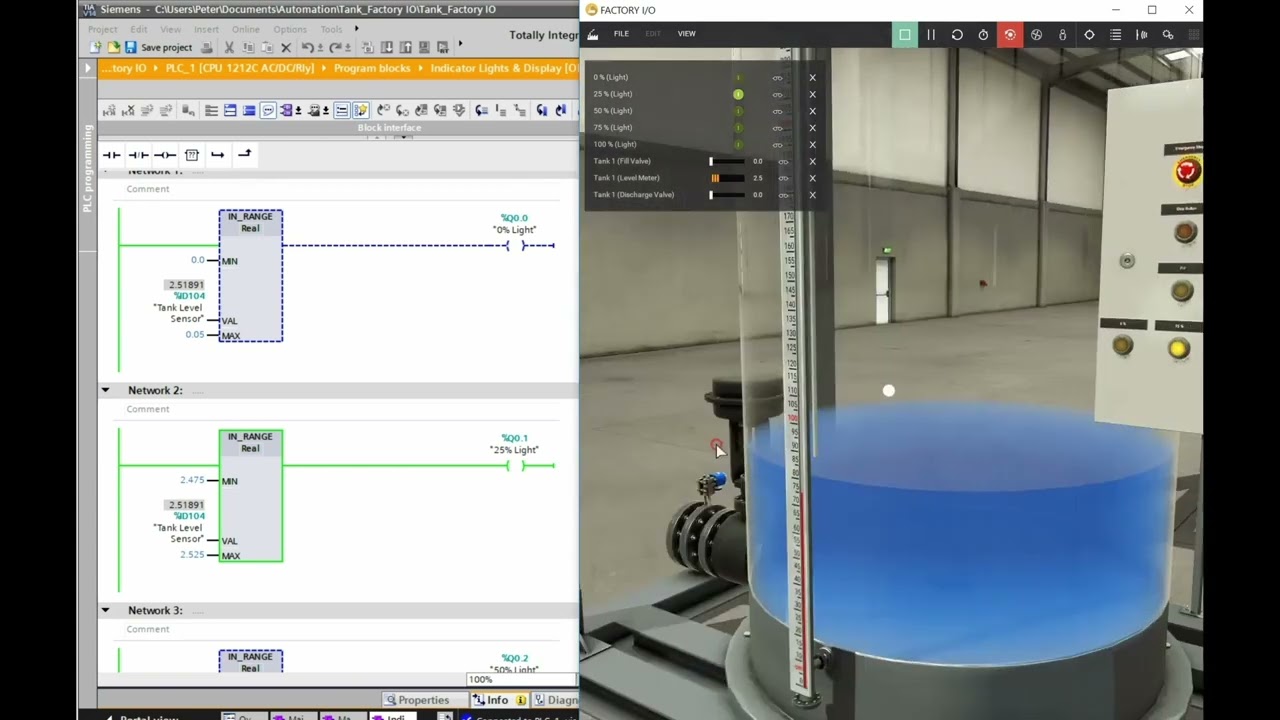This screenshot has width=1280, height=720.
Task: Open the Edit menu in TIA Portal
Action: [139, 29]
